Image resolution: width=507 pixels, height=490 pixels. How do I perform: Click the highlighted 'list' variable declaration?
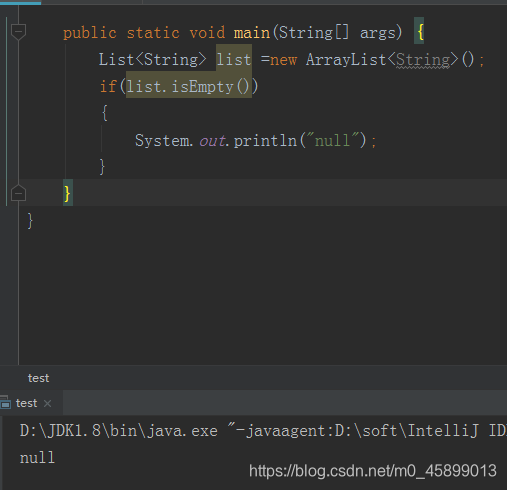coord(234,60)
